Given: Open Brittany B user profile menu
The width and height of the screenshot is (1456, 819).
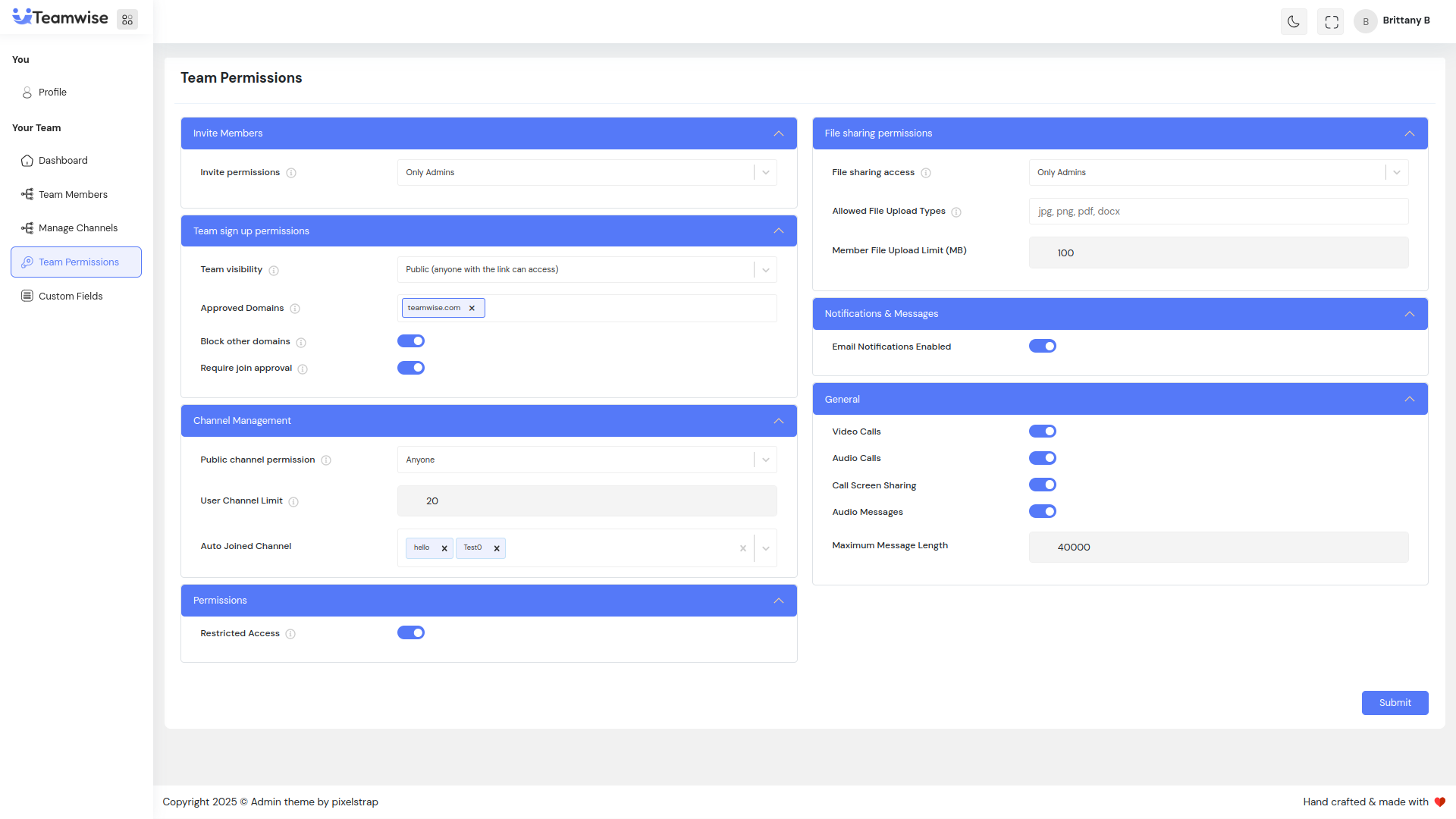Looking at the screenshot, I should point(1393,21).
